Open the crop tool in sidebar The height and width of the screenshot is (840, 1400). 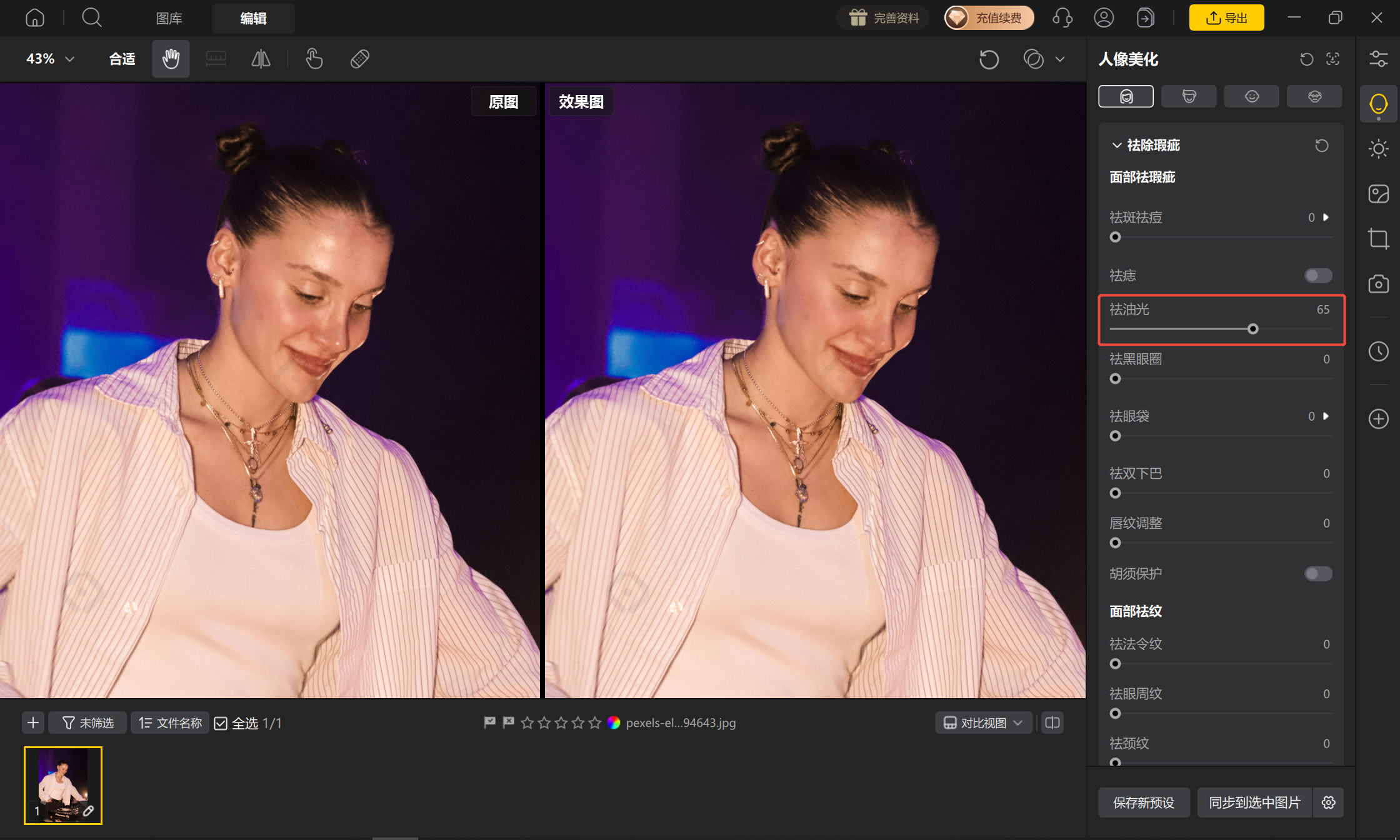[1378, 239]
